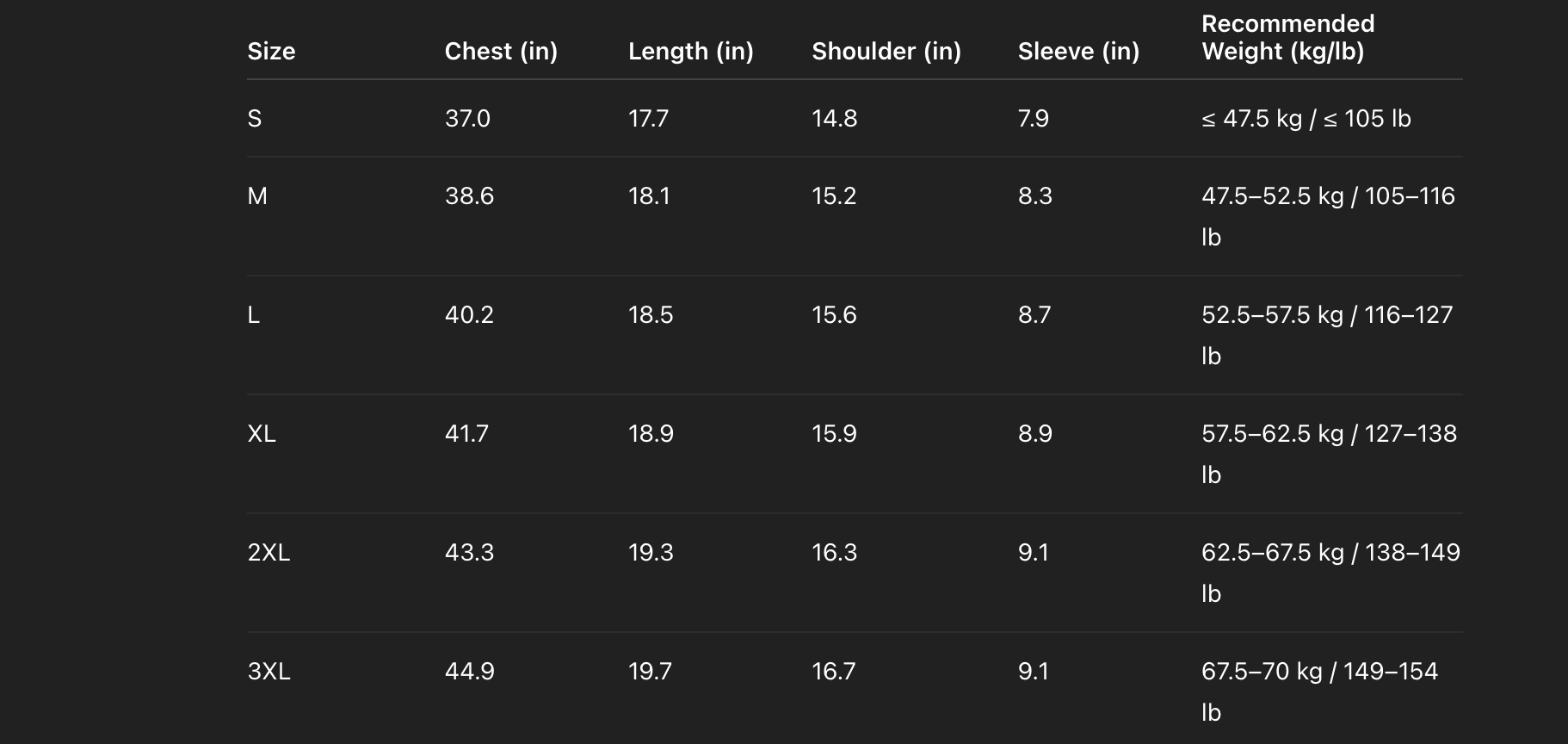This screenshot has height=744, width=1568.
Task: Click the Recommended Weight (kg/lb) header
Action: [x=1287, y=38]
